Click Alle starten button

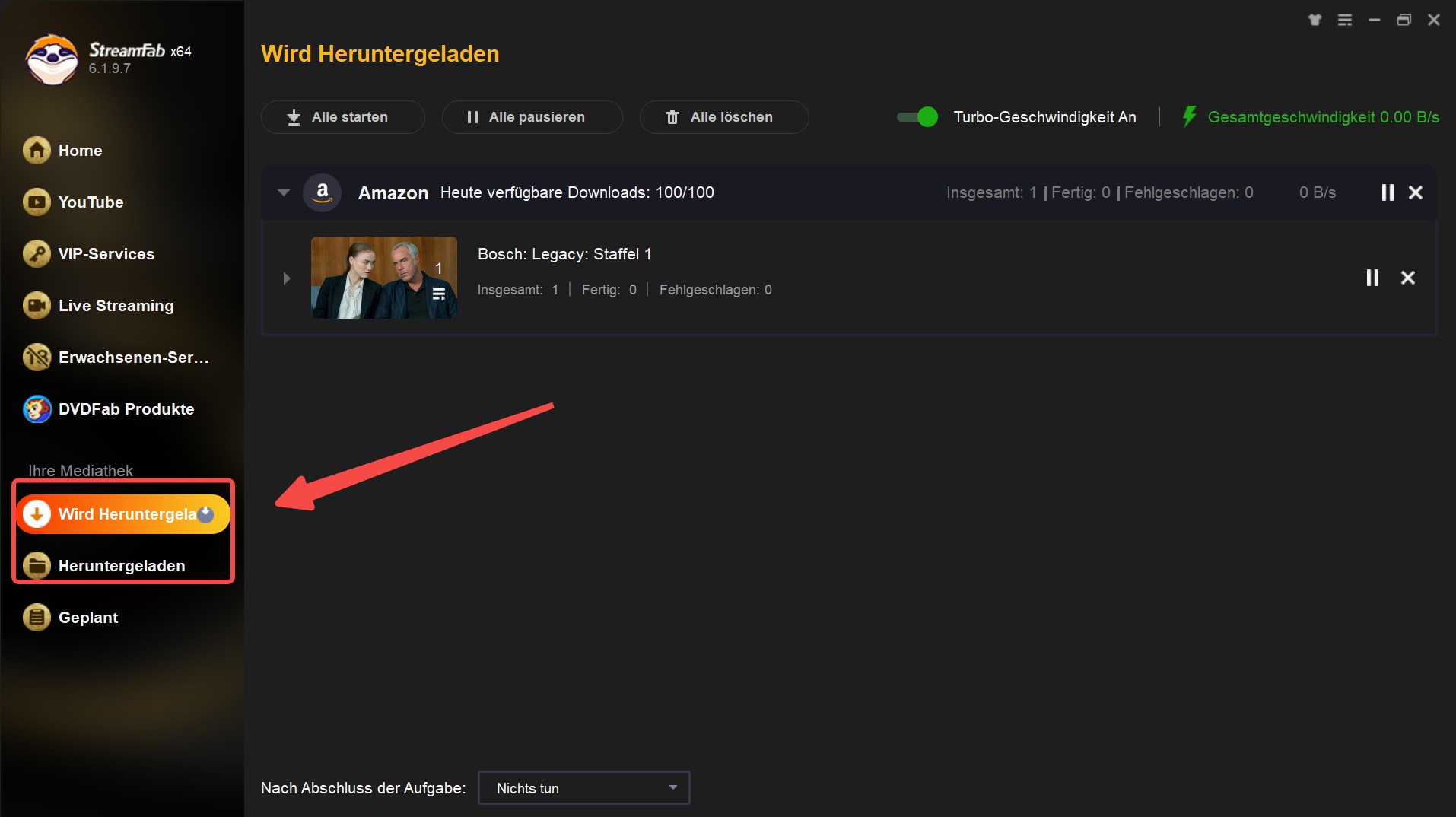tap(342, 117)
